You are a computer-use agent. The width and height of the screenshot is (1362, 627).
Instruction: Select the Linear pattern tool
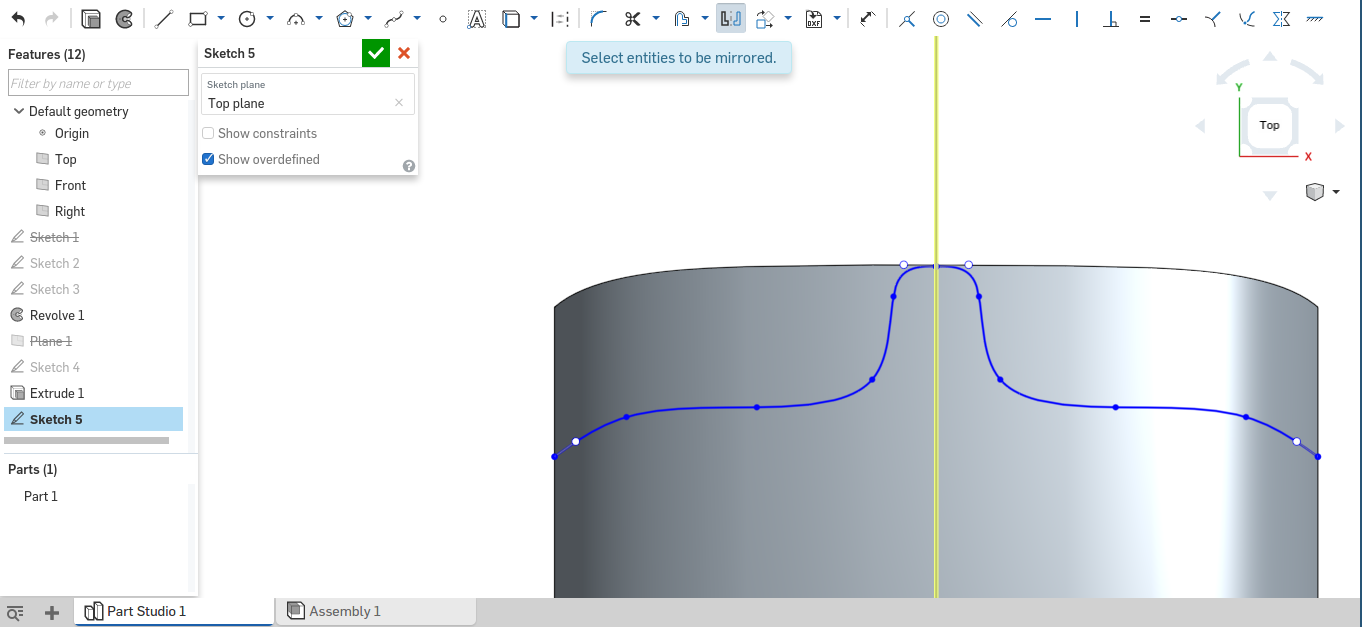[x=765, y=18]
